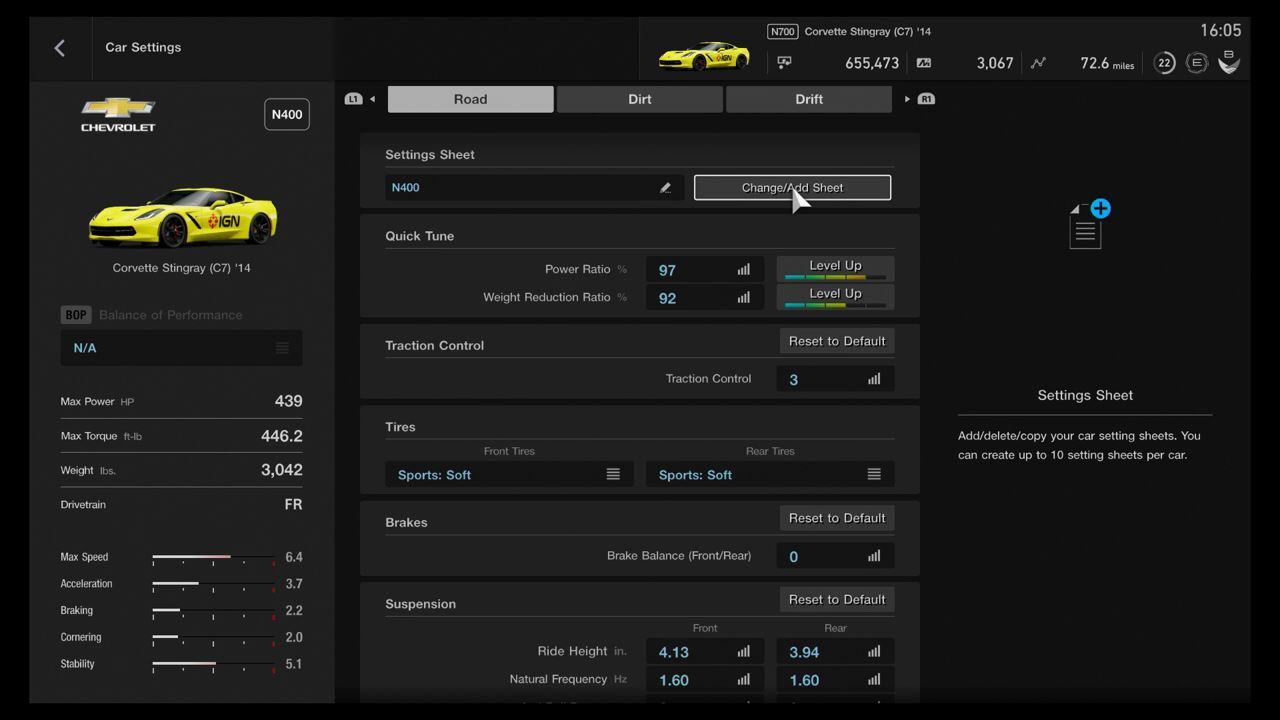Click the pencil icon to rename sheet N400
Viewport: 1280px width, 720px height.
(x=665, y=188)
